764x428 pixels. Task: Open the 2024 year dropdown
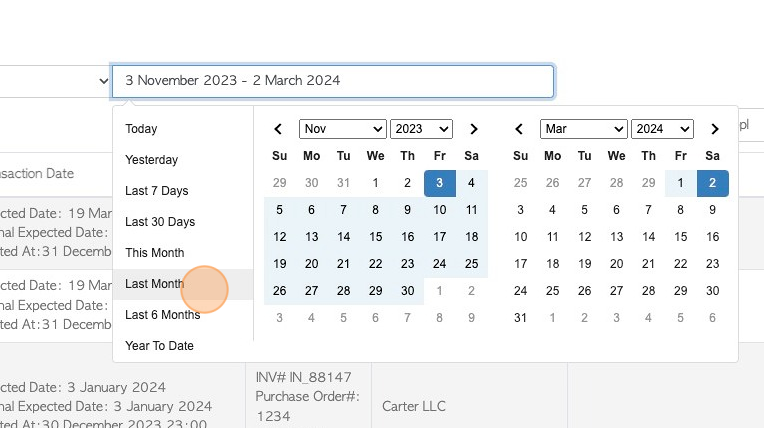[662, 129]
